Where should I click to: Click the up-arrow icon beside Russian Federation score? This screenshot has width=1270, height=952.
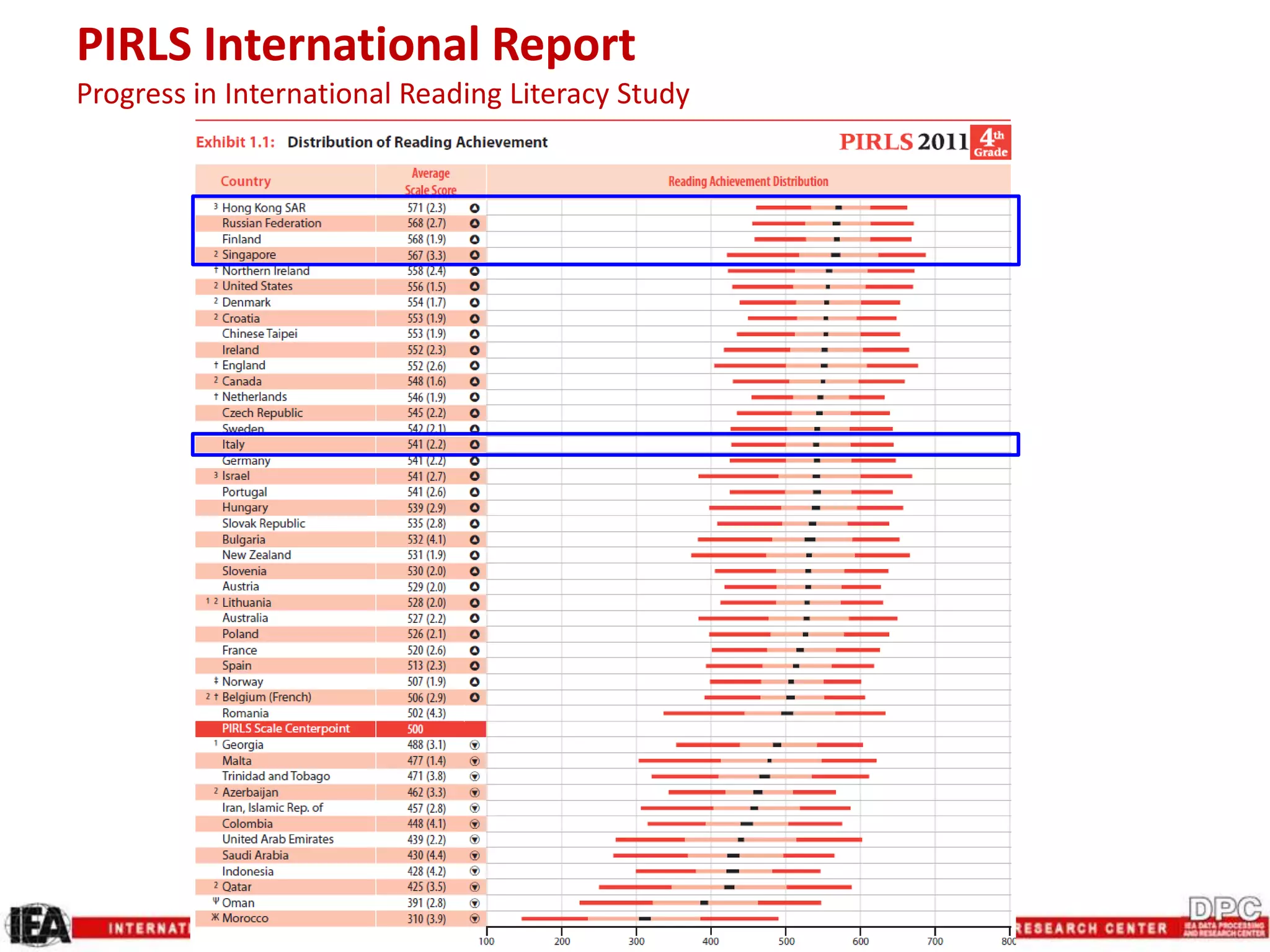(474, 223)
